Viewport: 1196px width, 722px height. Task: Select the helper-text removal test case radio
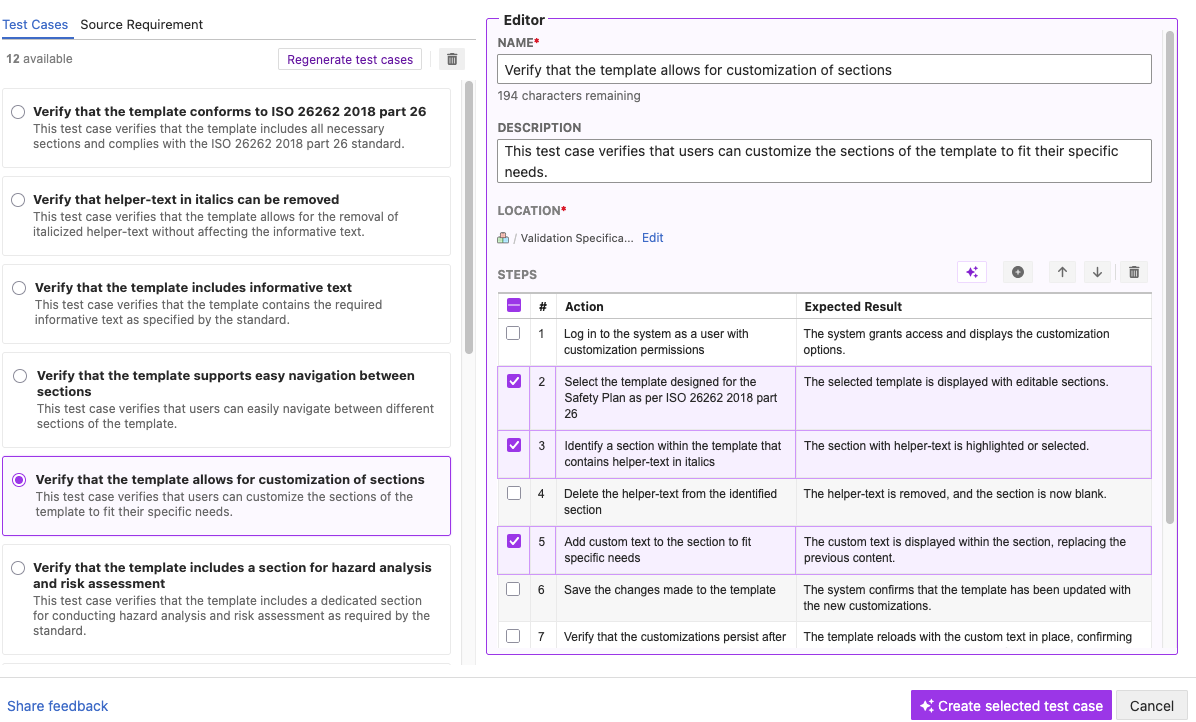pyautogui.click(x=18, y=200)
